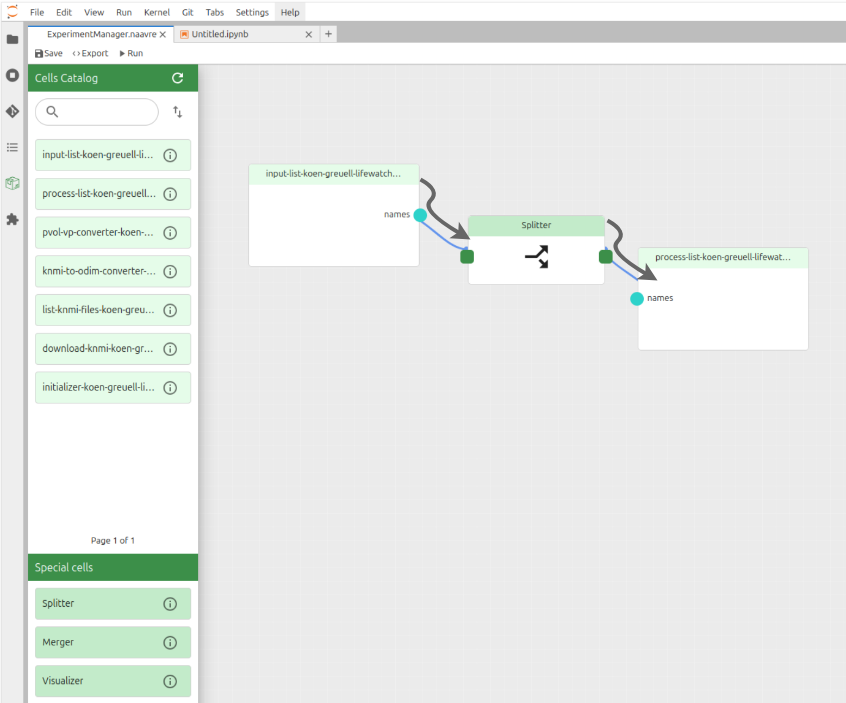Screen dimensions: 846x703
Task: Click the Jupyter logo icon
Action: click(12, 11)
